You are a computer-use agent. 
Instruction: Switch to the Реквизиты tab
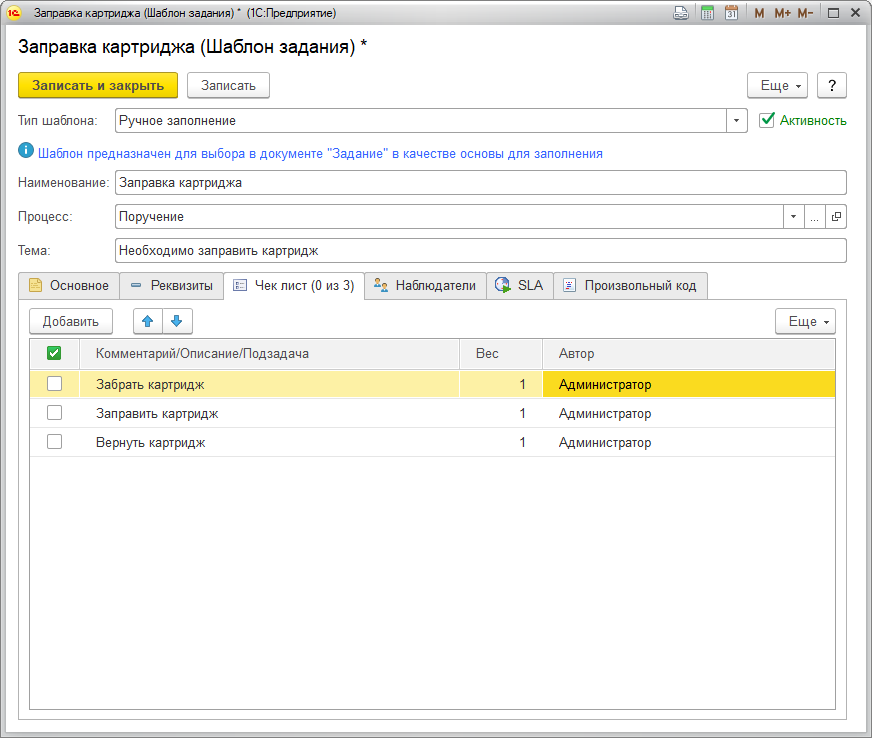171,286
